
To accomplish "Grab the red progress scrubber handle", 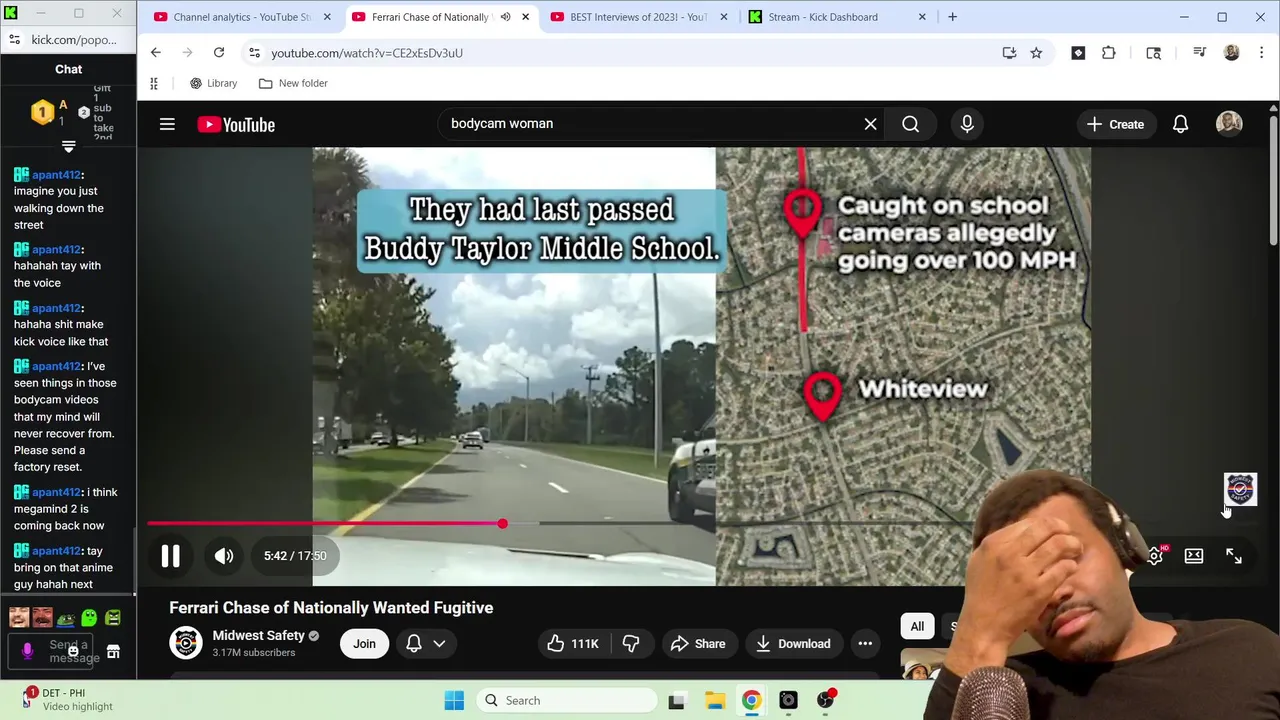I will 502,523.
